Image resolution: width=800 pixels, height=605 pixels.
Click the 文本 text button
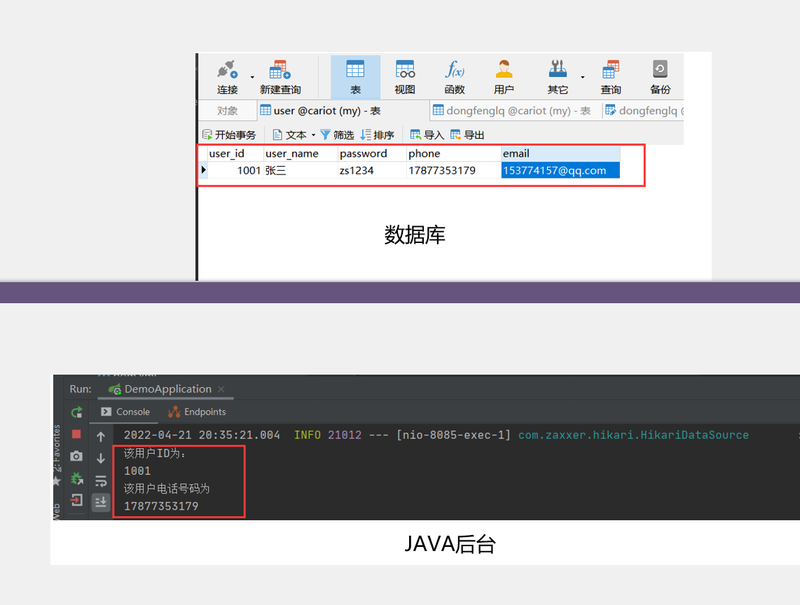coord(290,135)
